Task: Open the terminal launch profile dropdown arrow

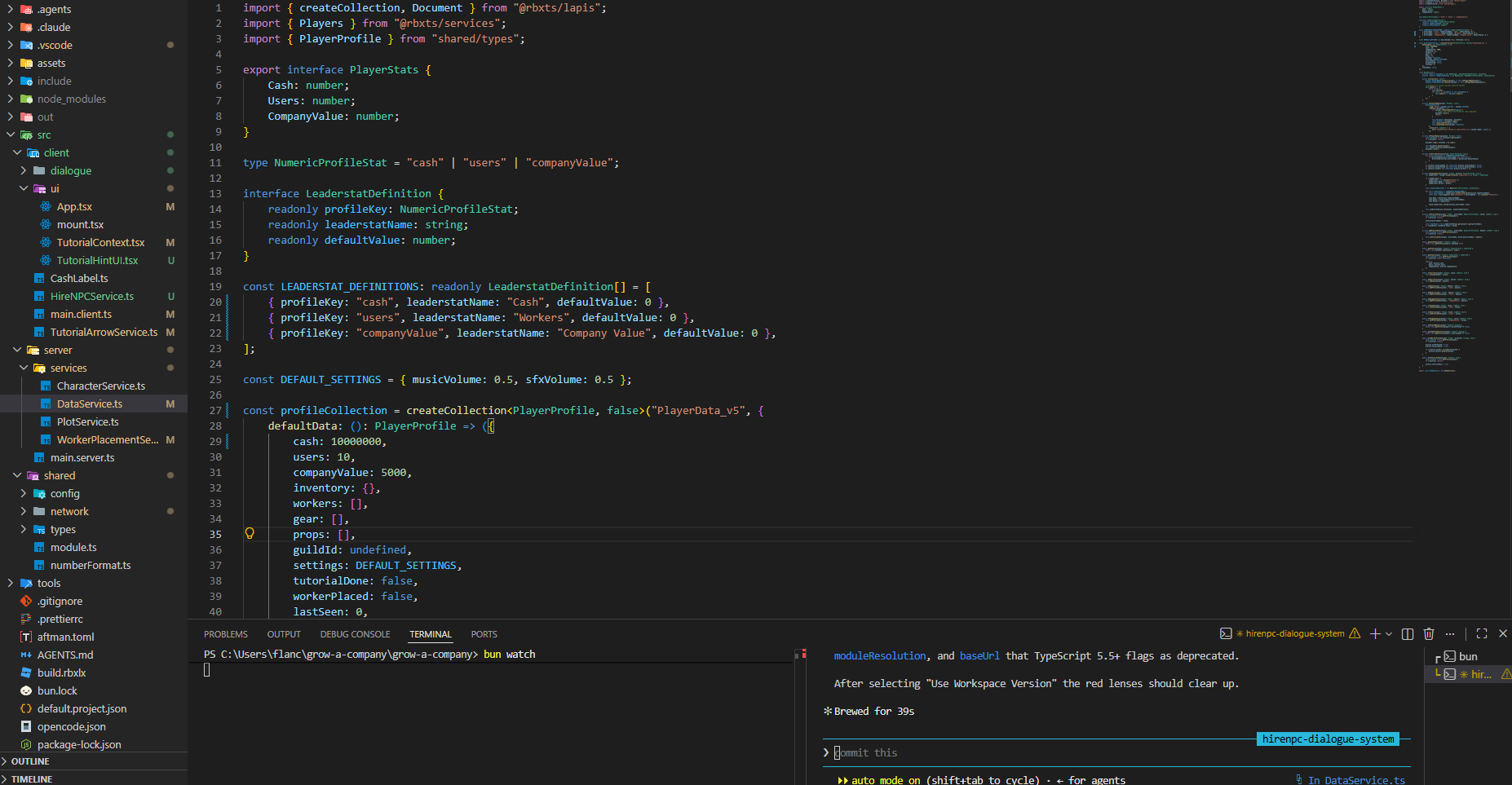Action: 1389,633
